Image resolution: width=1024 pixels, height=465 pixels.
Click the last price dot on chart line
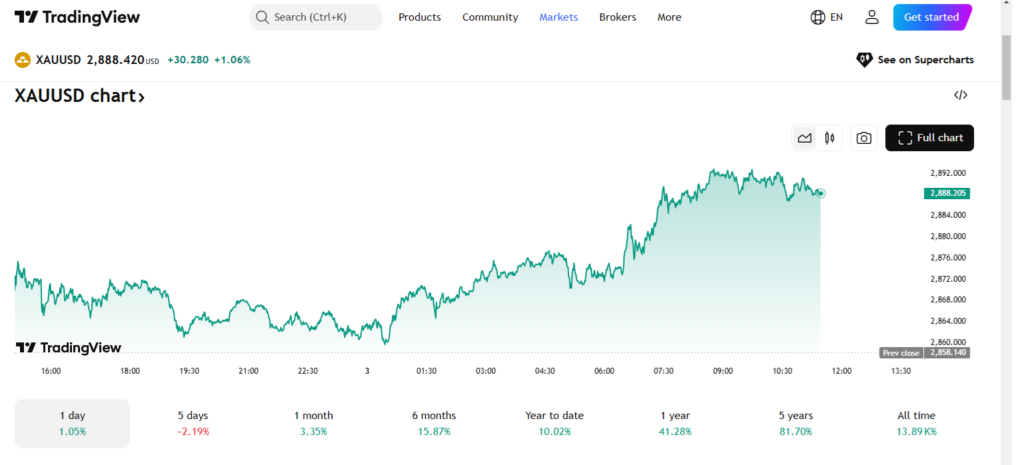[821, 193]
